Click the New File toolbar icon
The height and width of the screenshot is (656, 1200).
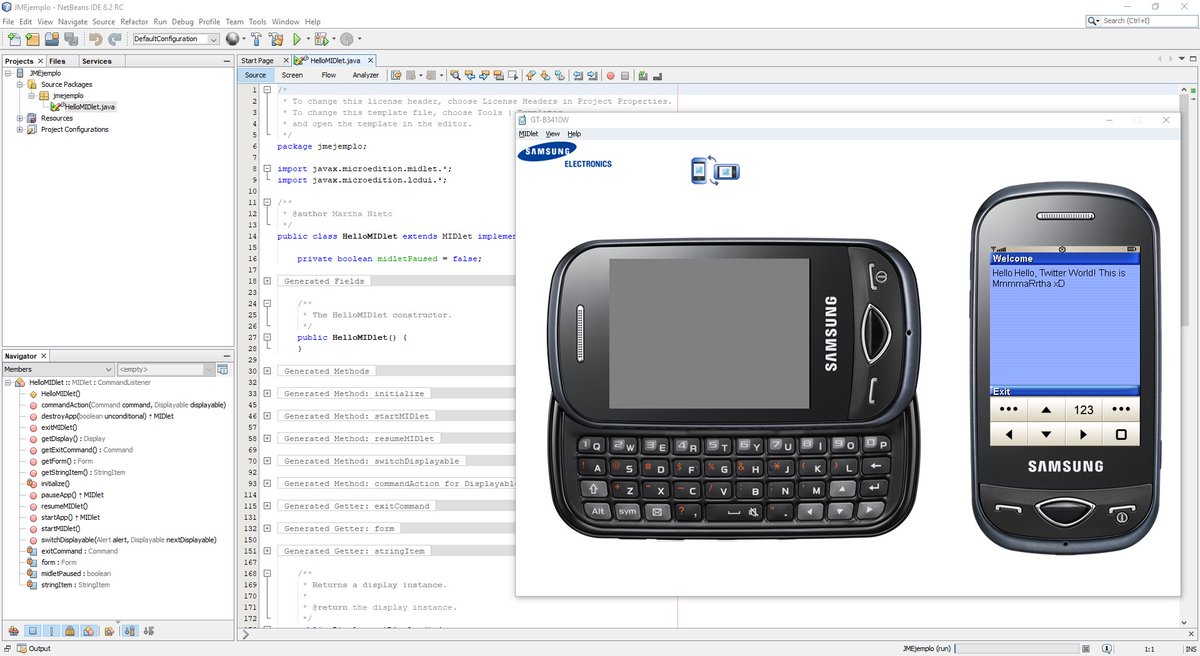[x=14, y=39]
